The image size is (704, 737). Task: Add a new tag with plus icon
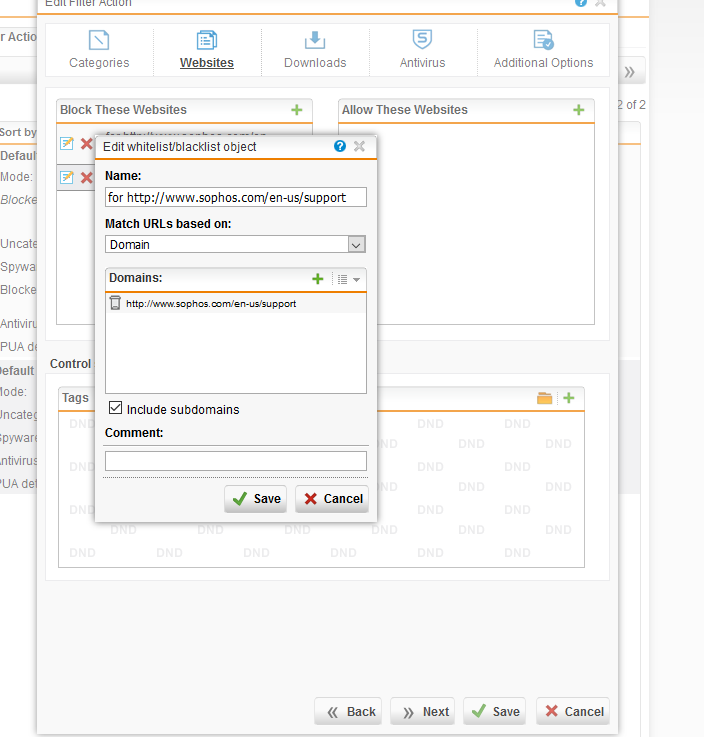click(569, 398)
